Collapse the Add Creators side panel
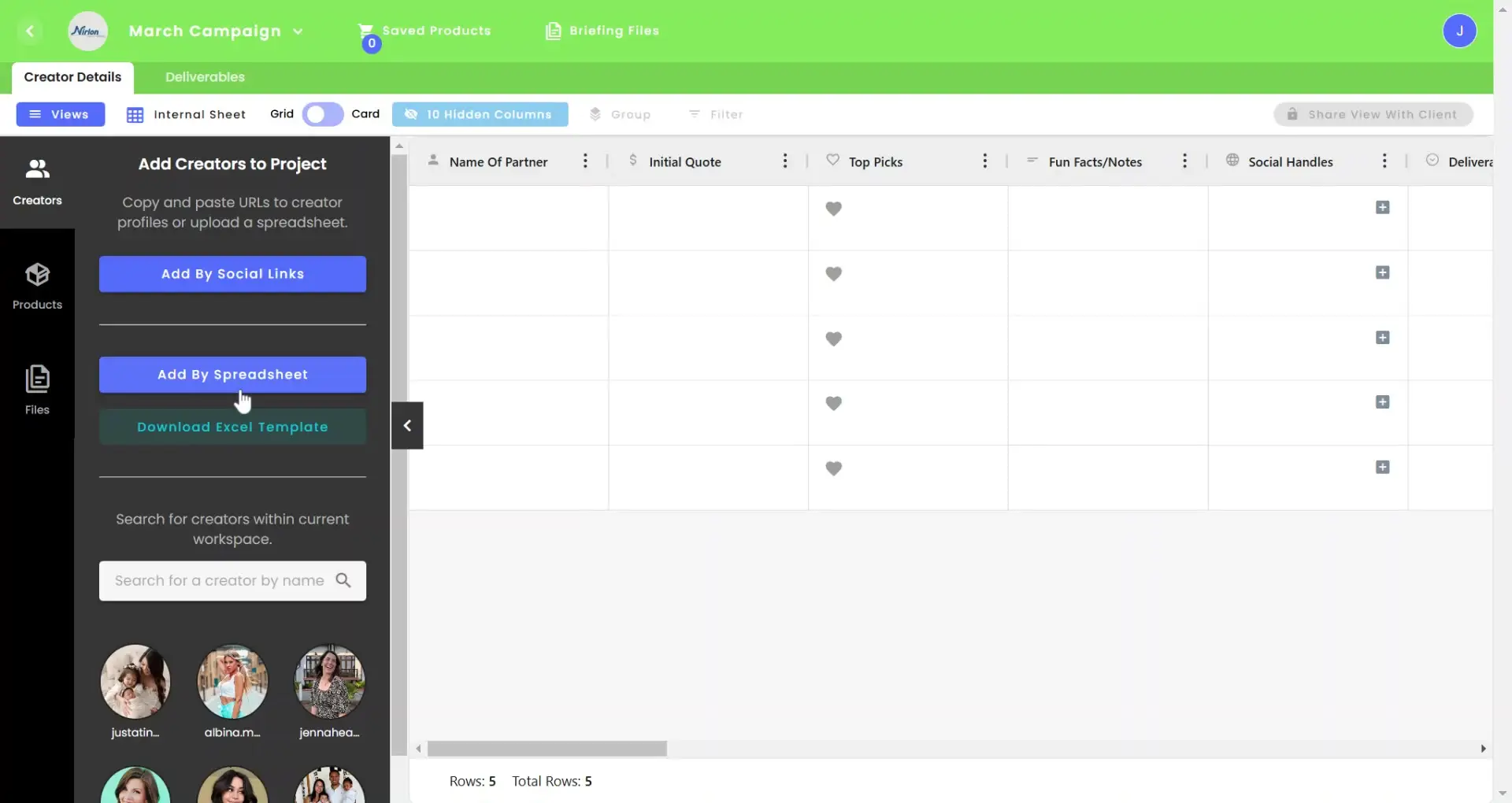 pos(406,425)
